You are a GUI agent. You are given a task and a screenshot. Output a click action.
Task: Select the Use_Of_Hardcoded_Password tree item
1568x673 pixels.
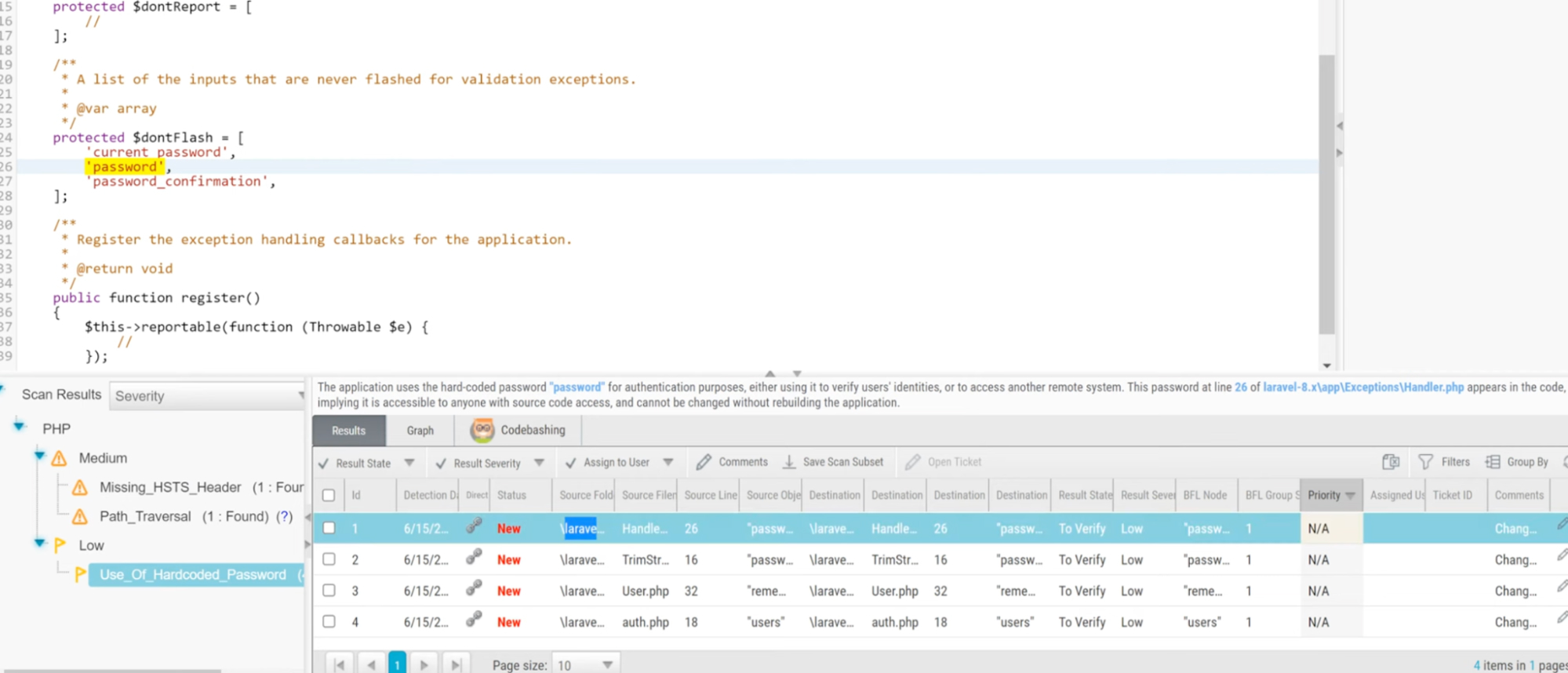pos(197,575)
